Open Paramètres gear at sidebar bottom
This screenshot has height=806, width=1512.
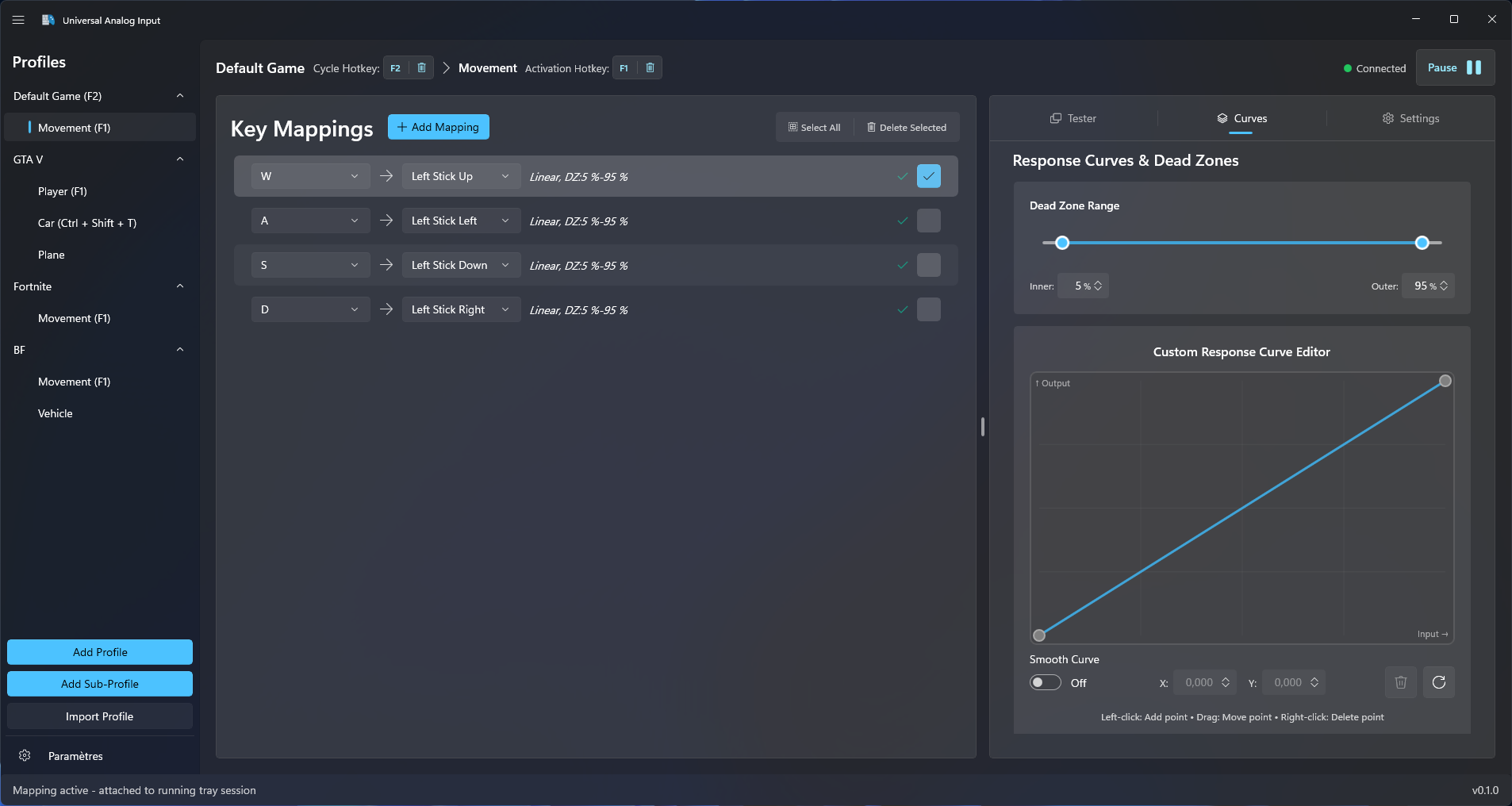tap(25, 756)
